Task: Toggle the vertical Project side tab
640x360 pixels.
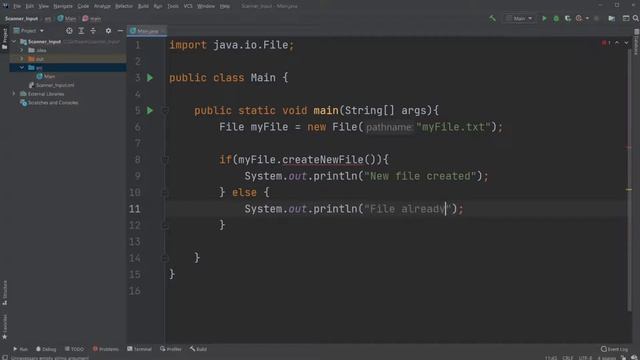Action: coord(4,39)
